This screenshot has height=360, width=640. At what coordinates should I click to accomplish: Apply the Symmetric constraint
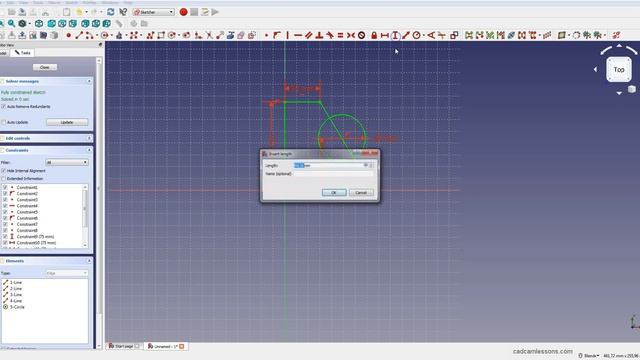point(351,36)
